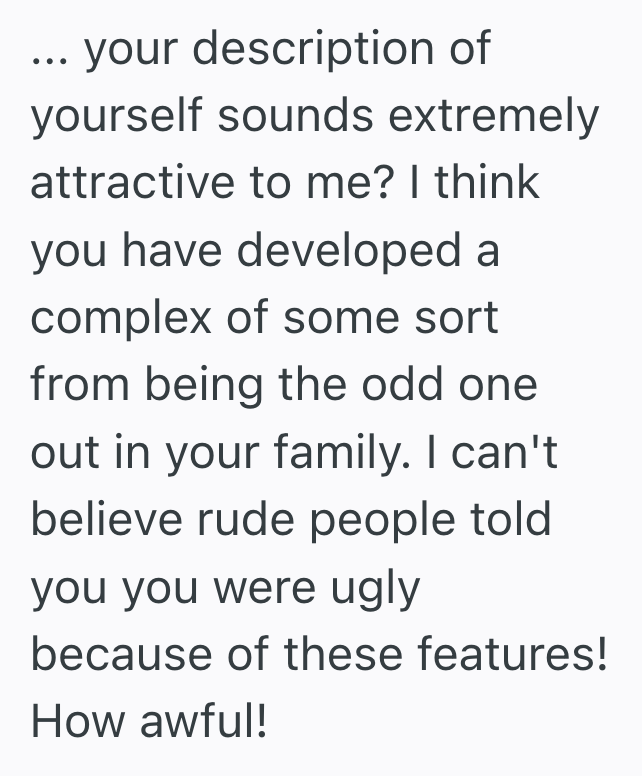Click the word "extremely"
642x776 pixels.
[491, 118]
